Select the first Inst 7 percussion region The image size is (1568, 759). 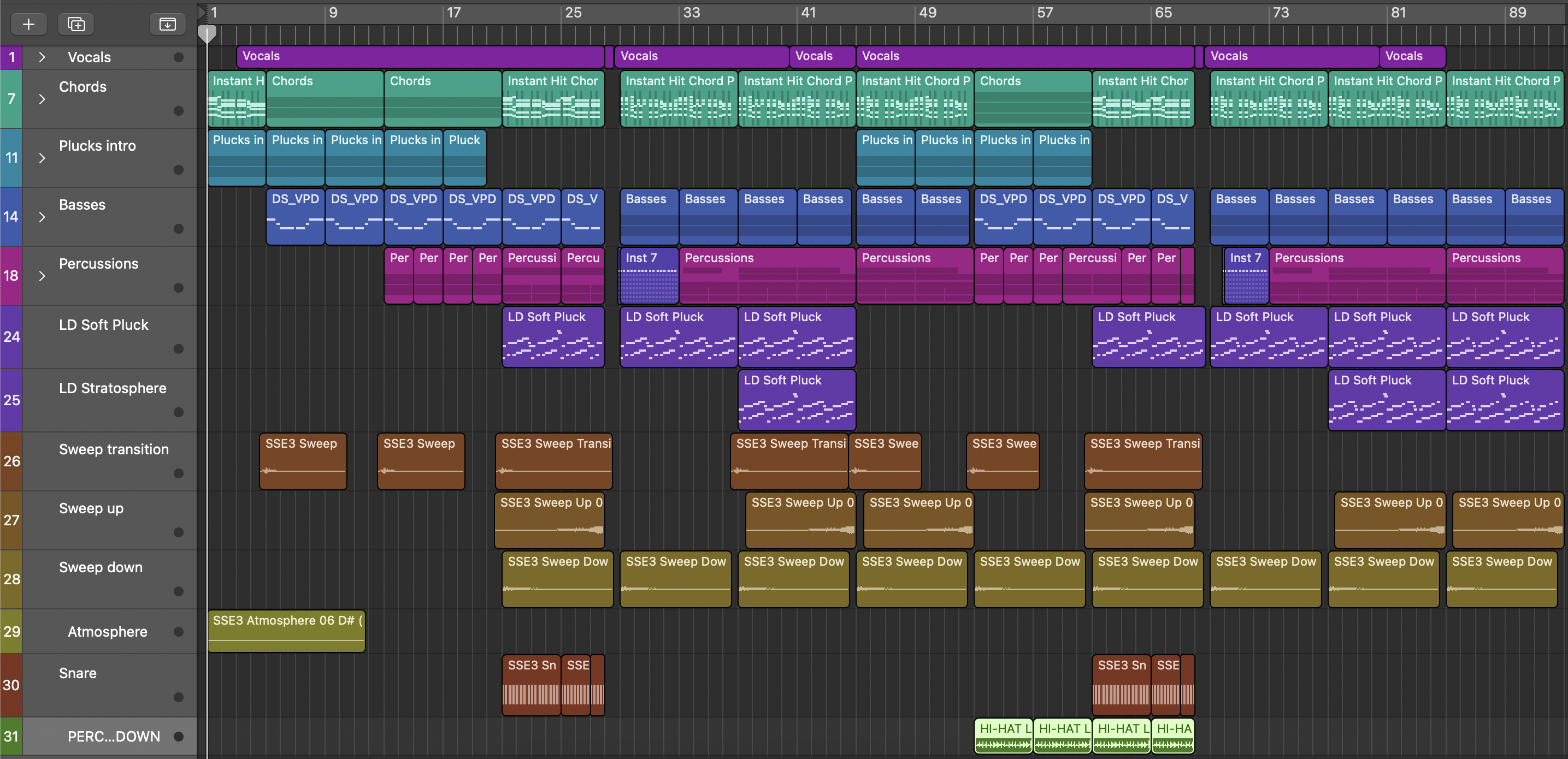click(649, 276)
